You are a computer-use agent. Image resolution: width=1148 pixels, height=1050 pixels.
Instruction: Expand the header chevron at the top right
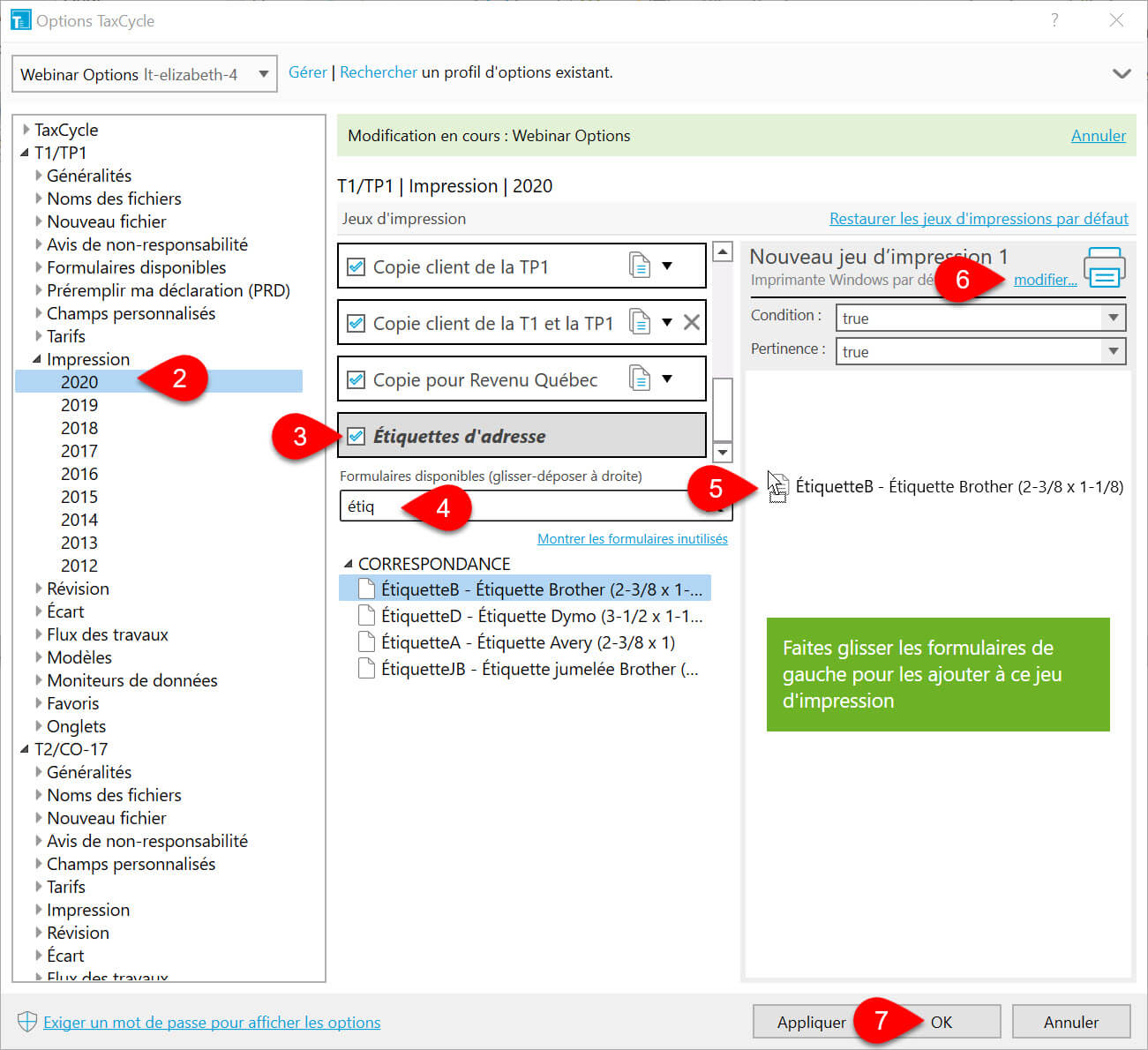(1122, 73)
